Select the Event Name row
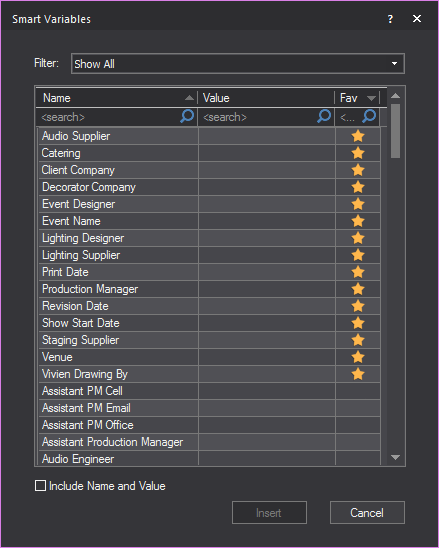 point(209,221)
